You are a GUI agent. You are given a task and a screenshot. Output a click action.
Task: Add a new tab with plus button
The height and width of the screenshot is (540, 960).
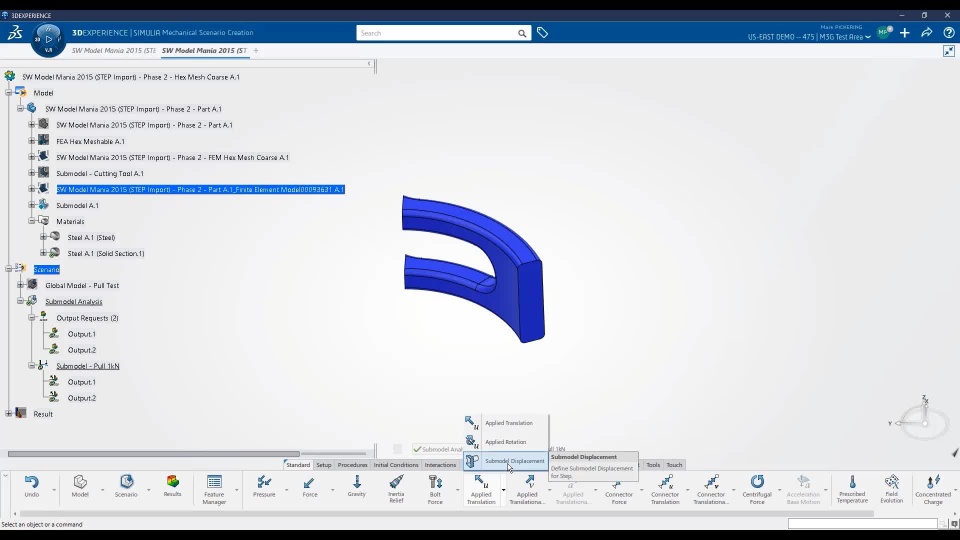coord(256,50)
